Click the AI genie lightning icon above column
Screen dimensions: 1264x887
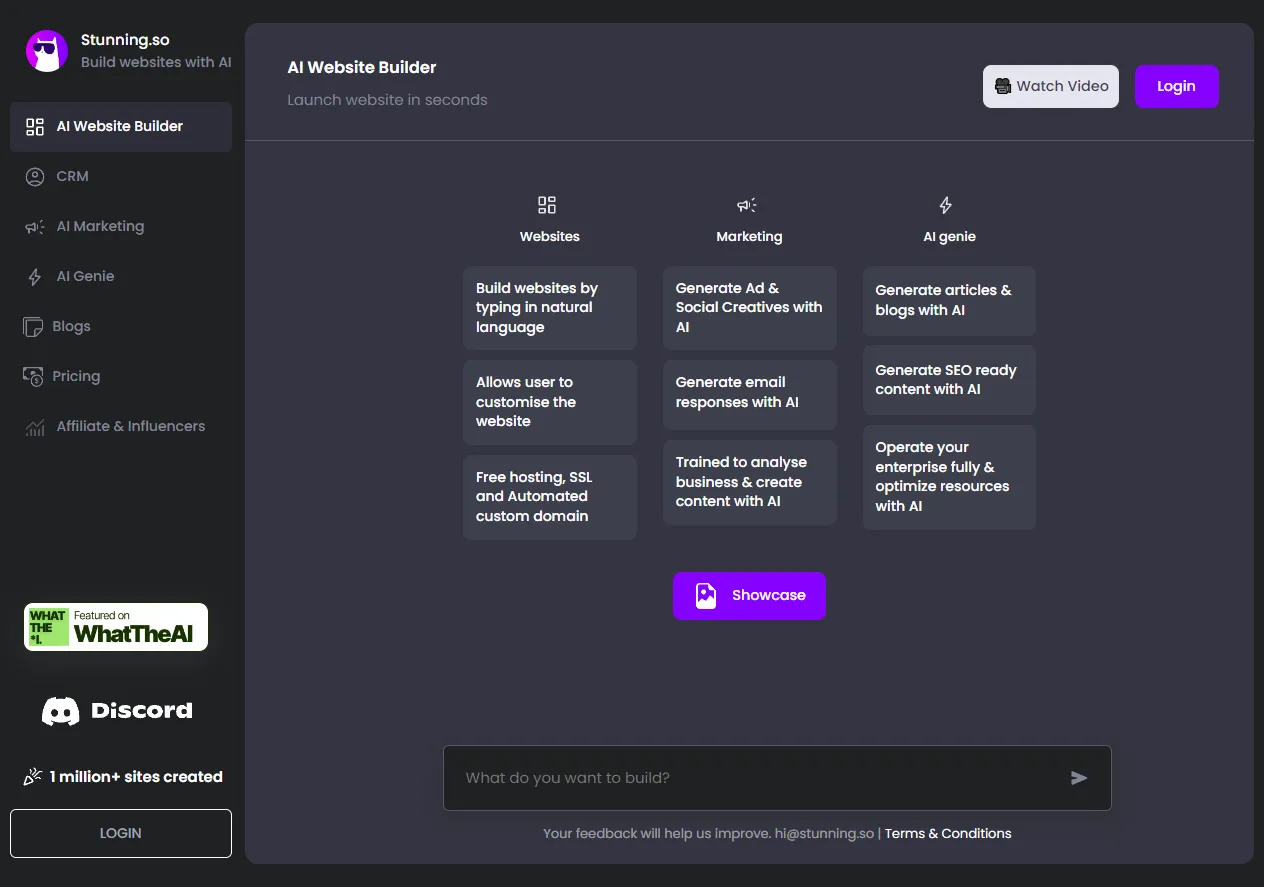(x=946, y=205)
